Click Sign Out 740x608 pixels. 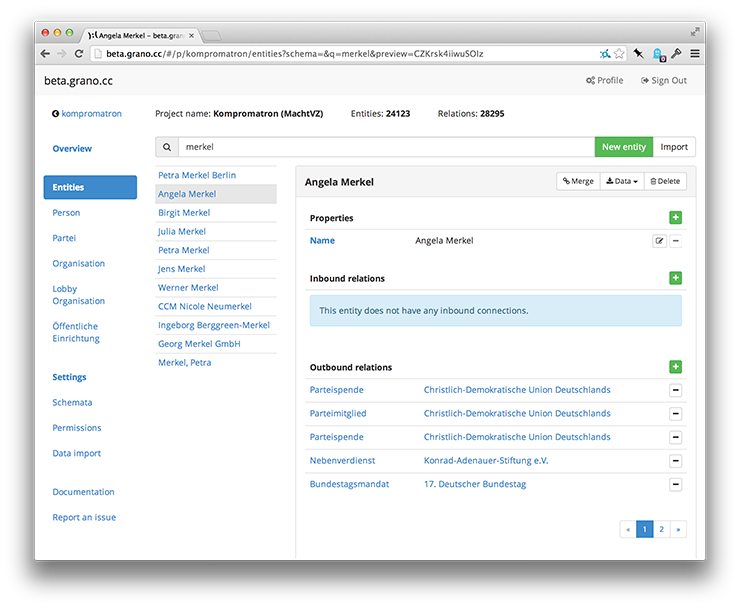(x=664, y=80)
